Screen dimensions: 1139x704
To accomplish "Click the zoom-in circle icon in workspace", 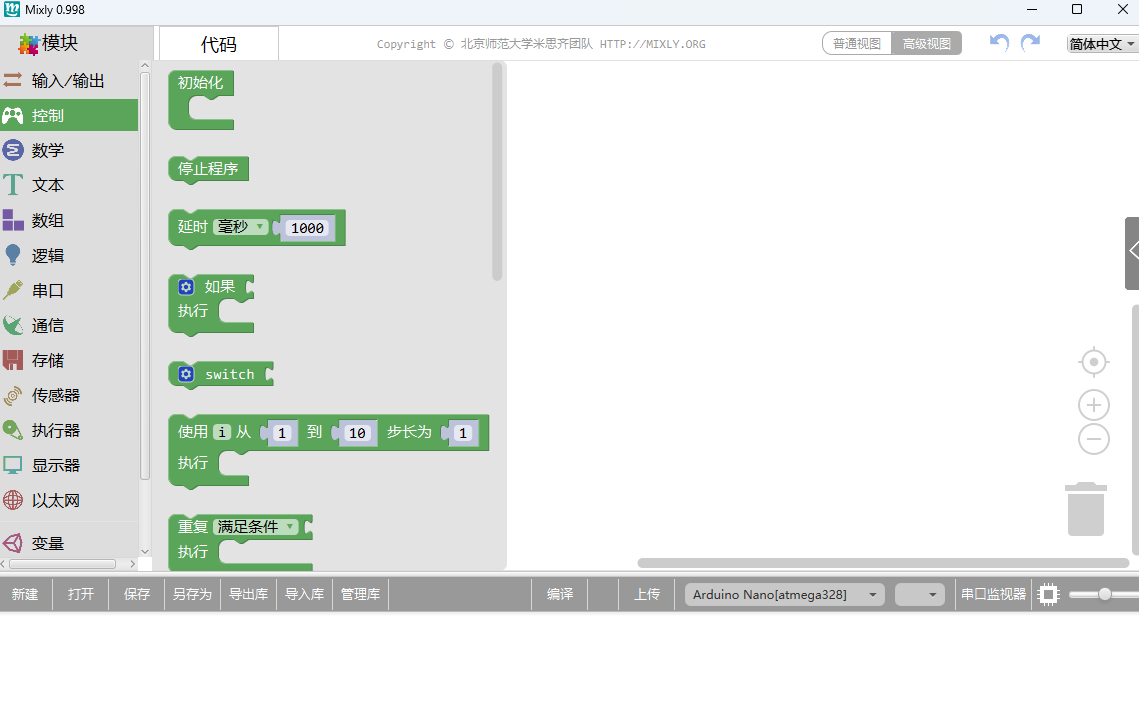I will pos(1093,405).
